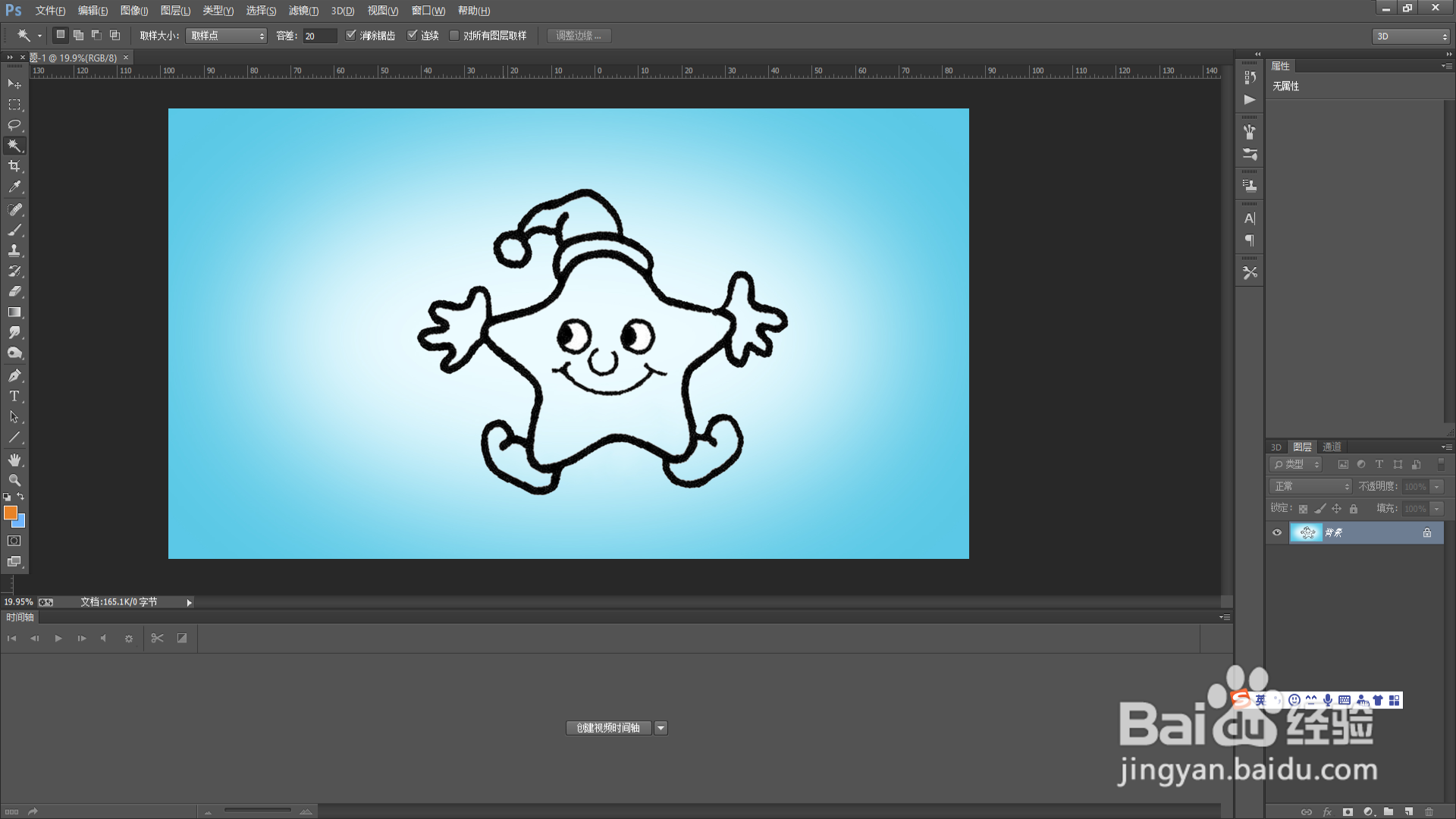Toggle the anti-alias checkbox
The width and height of the screenshot is (1456, 819).
[350, 35]
